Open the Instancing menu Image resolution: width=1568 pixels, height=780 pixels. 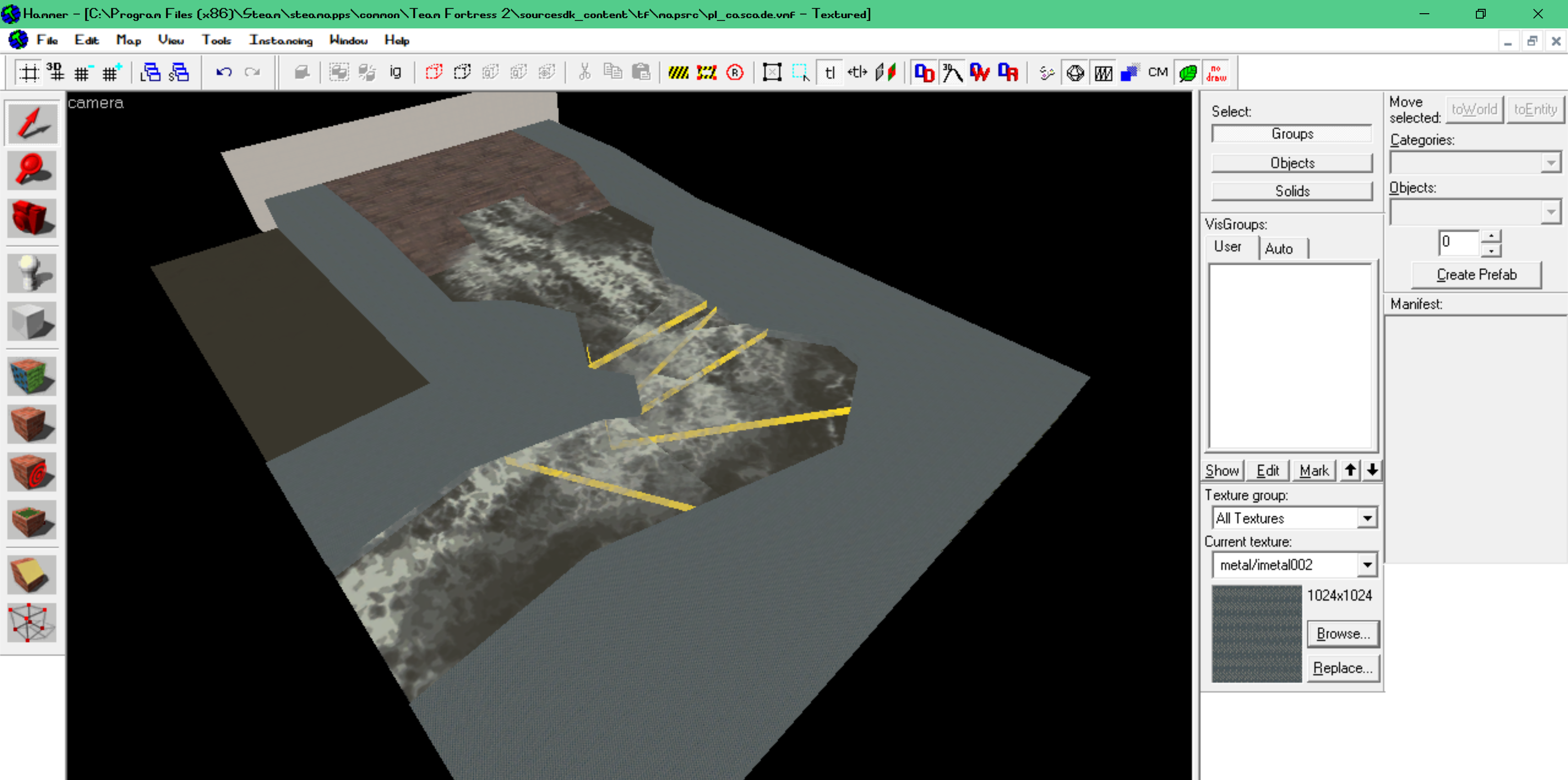[281, 40]
